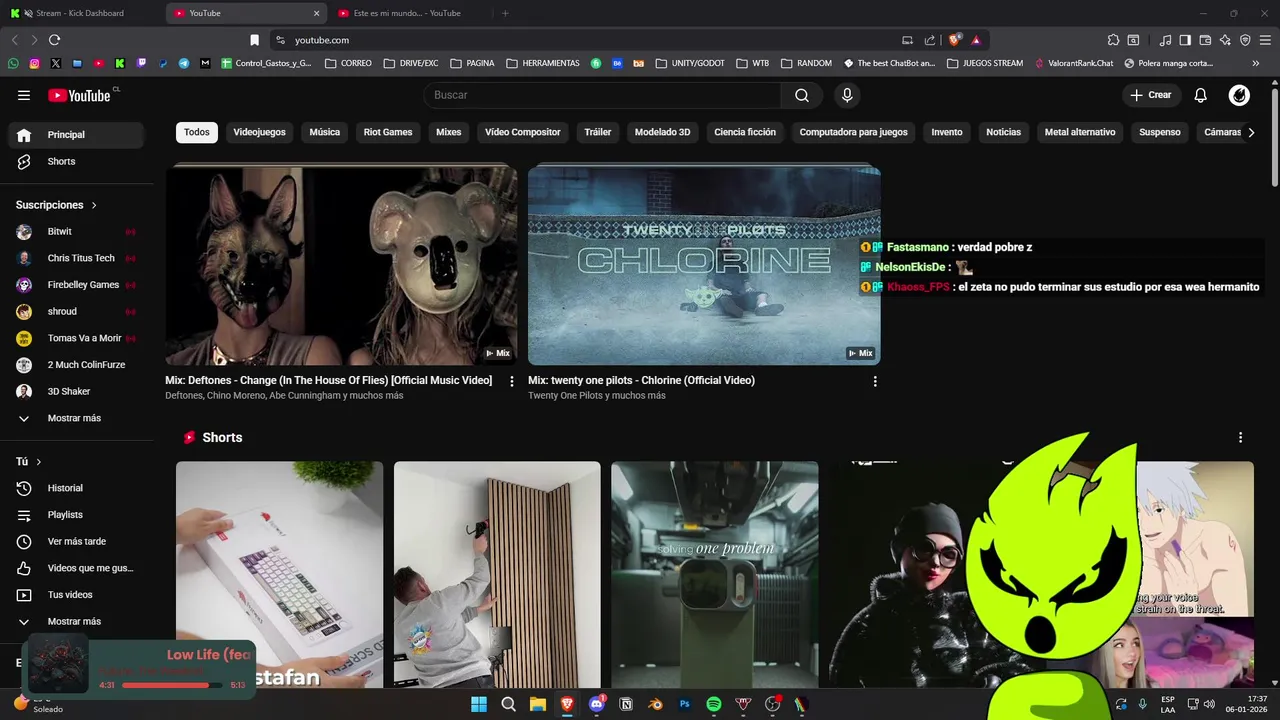Open options menu for Chlorine mix
Screen dimensions: 1280x720
(875, 381)
